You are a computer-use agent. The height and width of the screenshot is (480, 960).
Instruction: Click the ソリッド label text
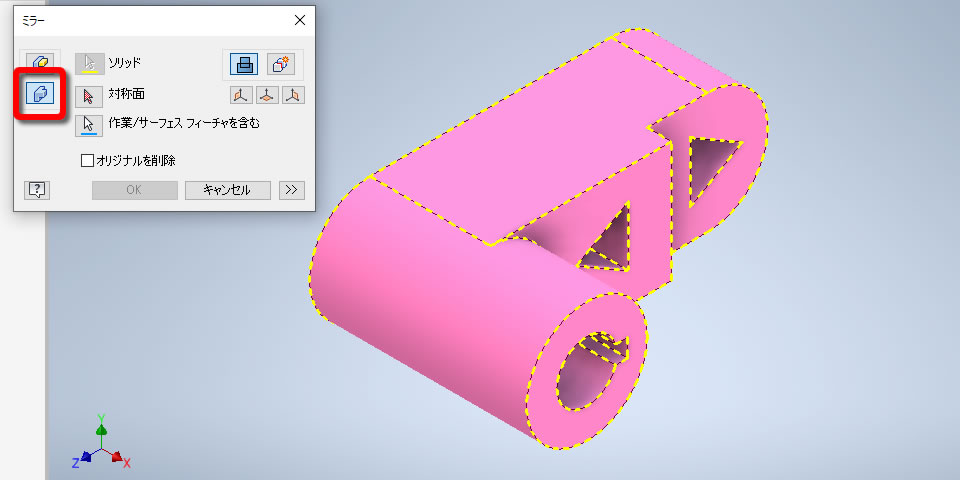click(125, 62)
